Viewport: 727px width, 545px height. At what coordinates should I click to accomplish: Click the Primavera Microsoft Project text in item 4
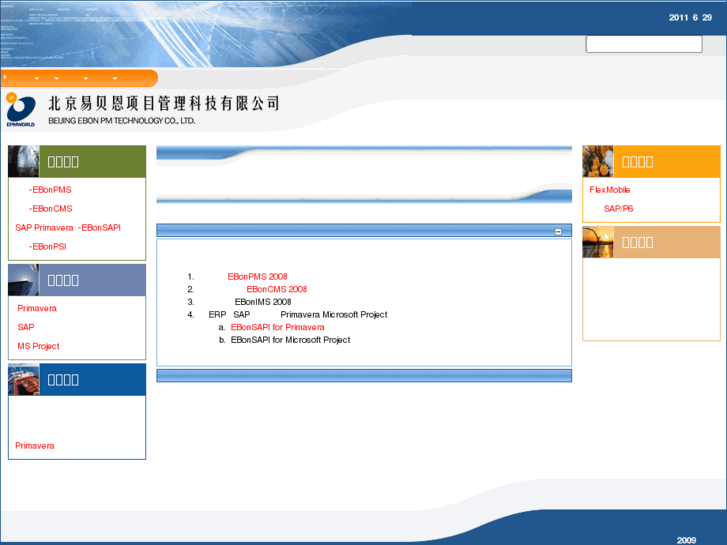(x=334, y=315)
